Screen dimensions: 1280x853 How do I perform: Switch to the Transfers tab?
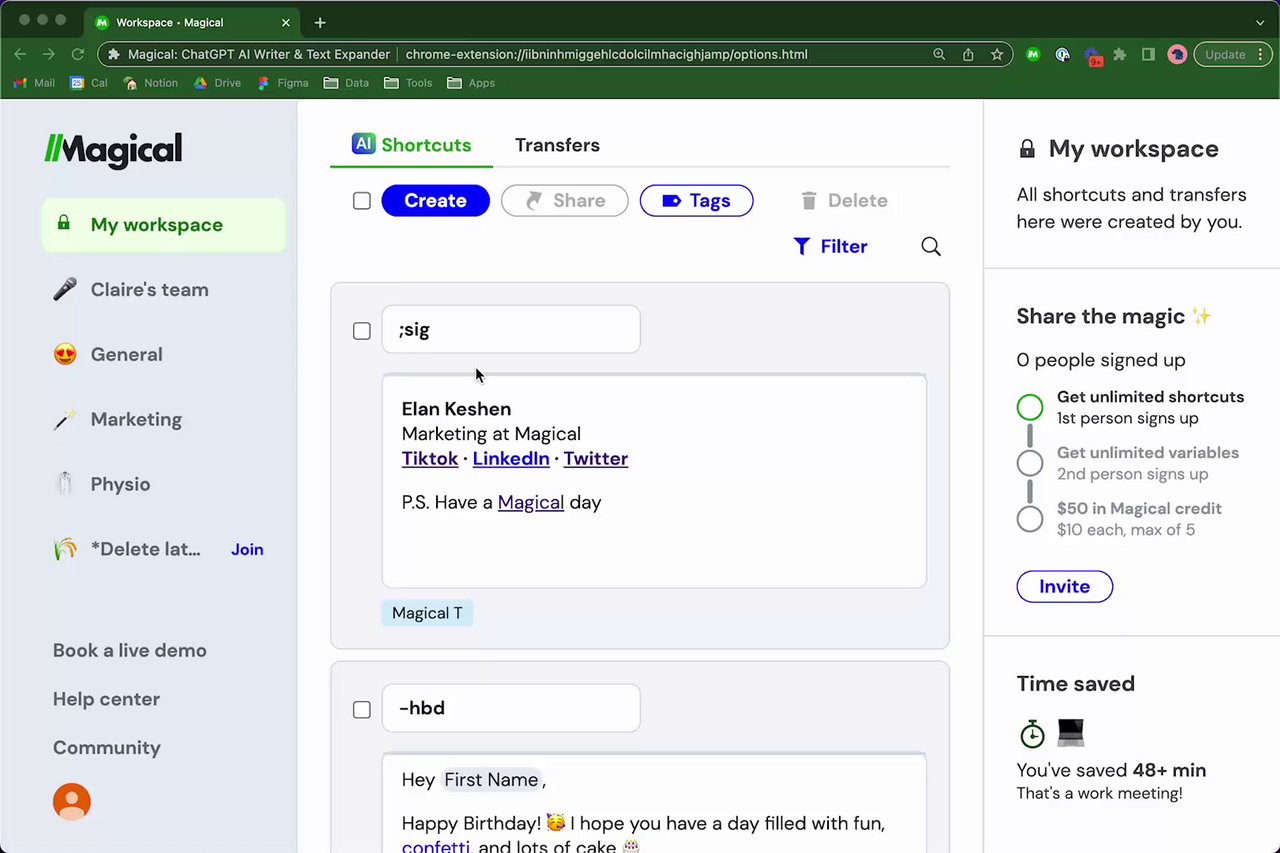pyautogui.click(x=557, y=145)
